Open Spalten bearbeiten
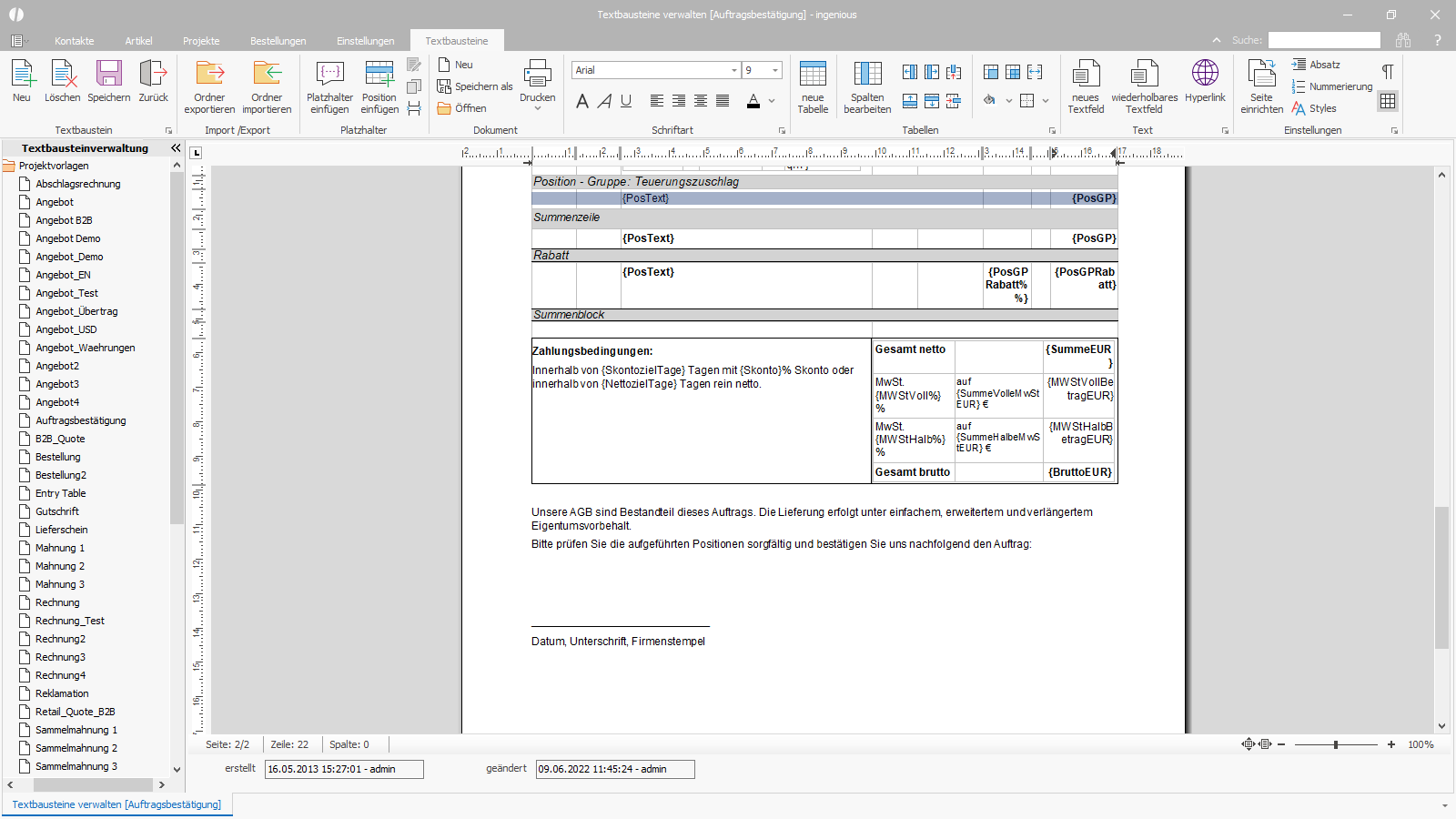This screenshot has width=1456, height=819. click(x=867, y=87)
